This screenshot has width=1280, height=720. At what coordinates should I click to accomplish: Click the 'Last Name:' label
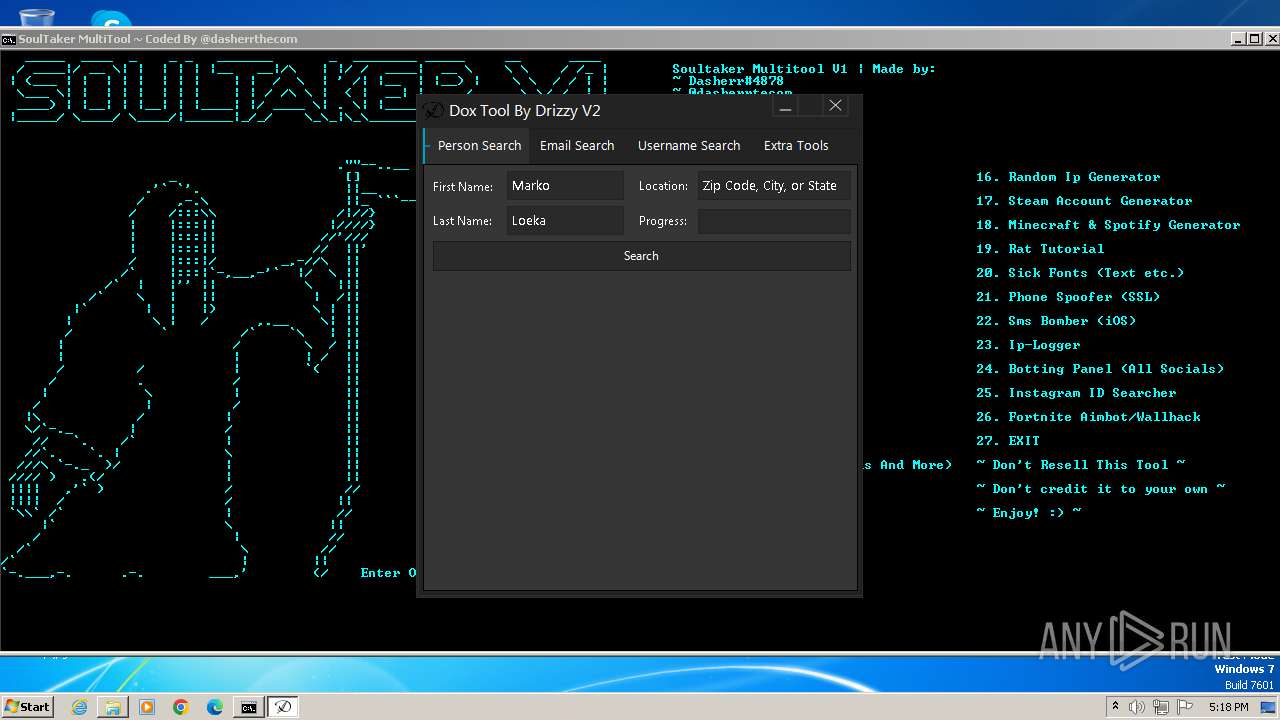pyautogui.click(x=462, y=221)
